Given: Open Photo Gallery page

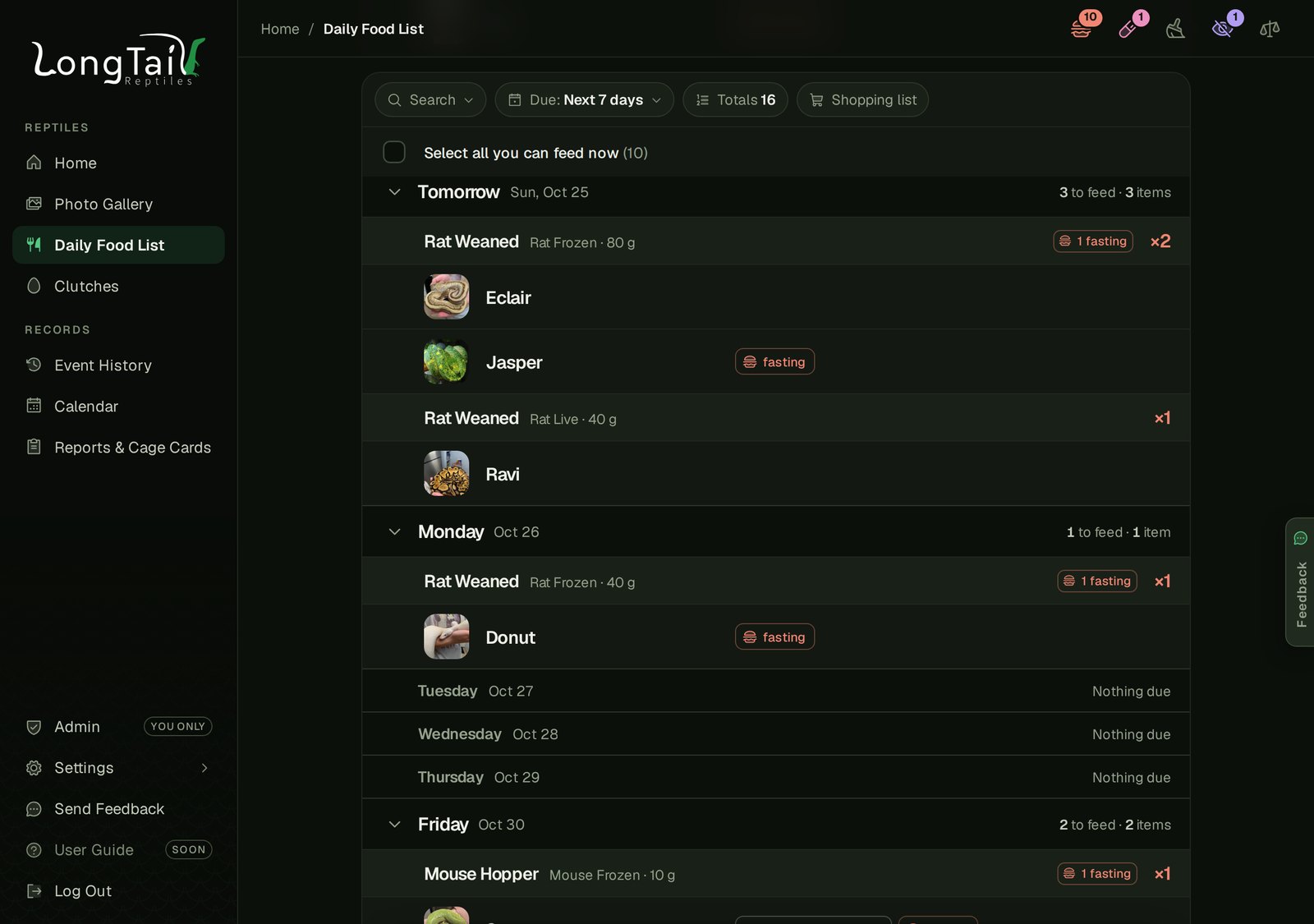Looking at the screenshot, I should coord(118,204).
